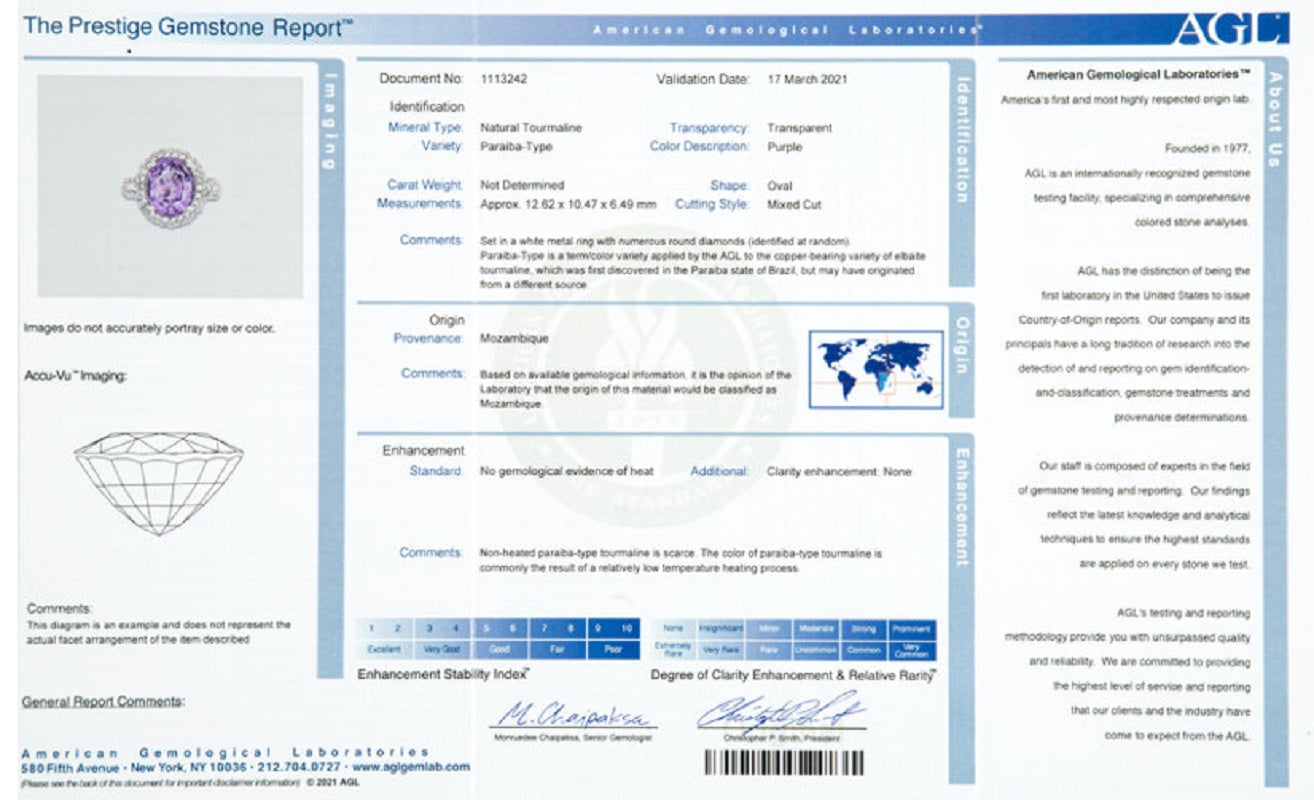Click the General Report Comments heading
Screen dimensions: 1314x800
point(103,702)
